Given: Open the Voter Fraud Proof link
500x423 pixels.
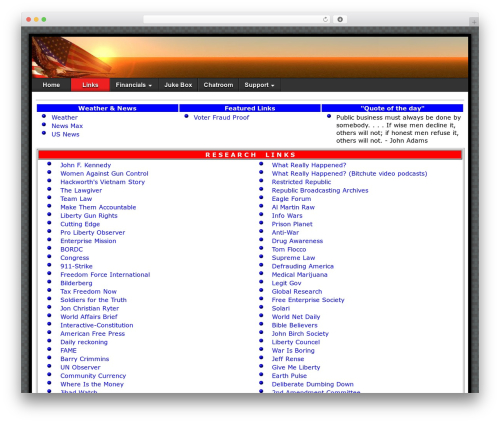Looking at the screenshot, I should (221, 117).
